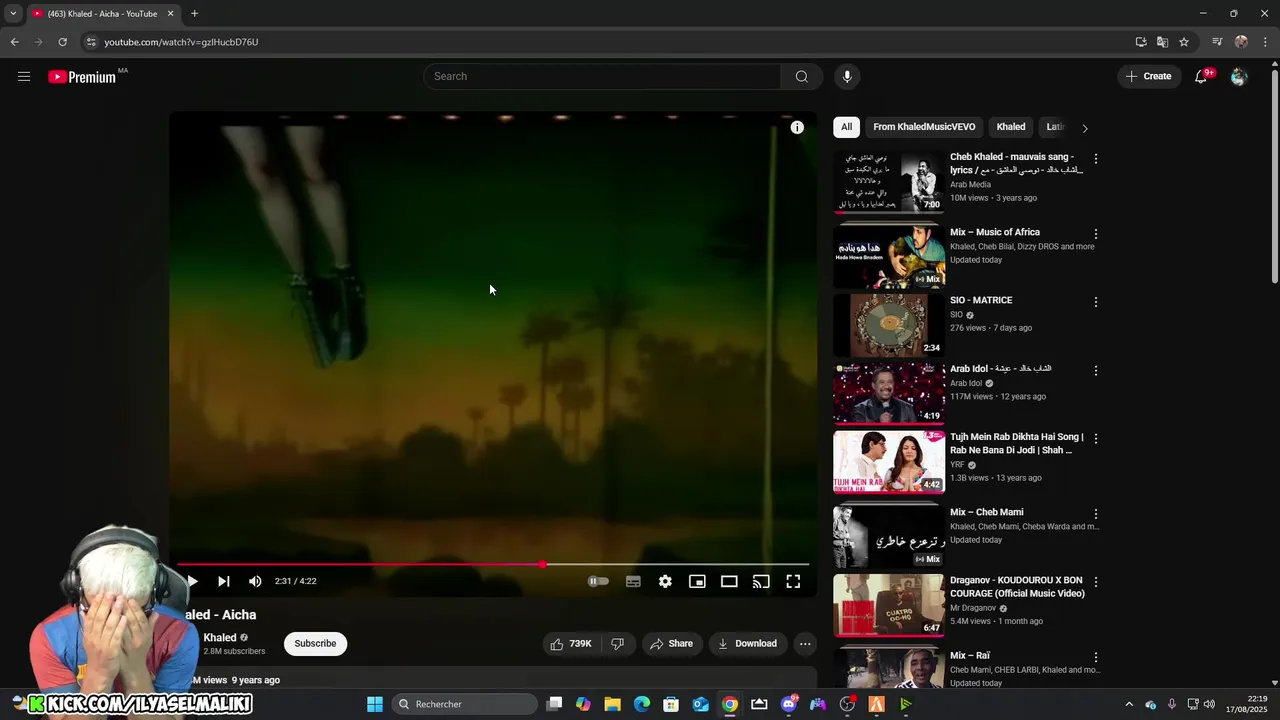Cast the video to a TV
Image resolution: width=1280 pixels, height=720 pixels.
click(x=761, y=581)
